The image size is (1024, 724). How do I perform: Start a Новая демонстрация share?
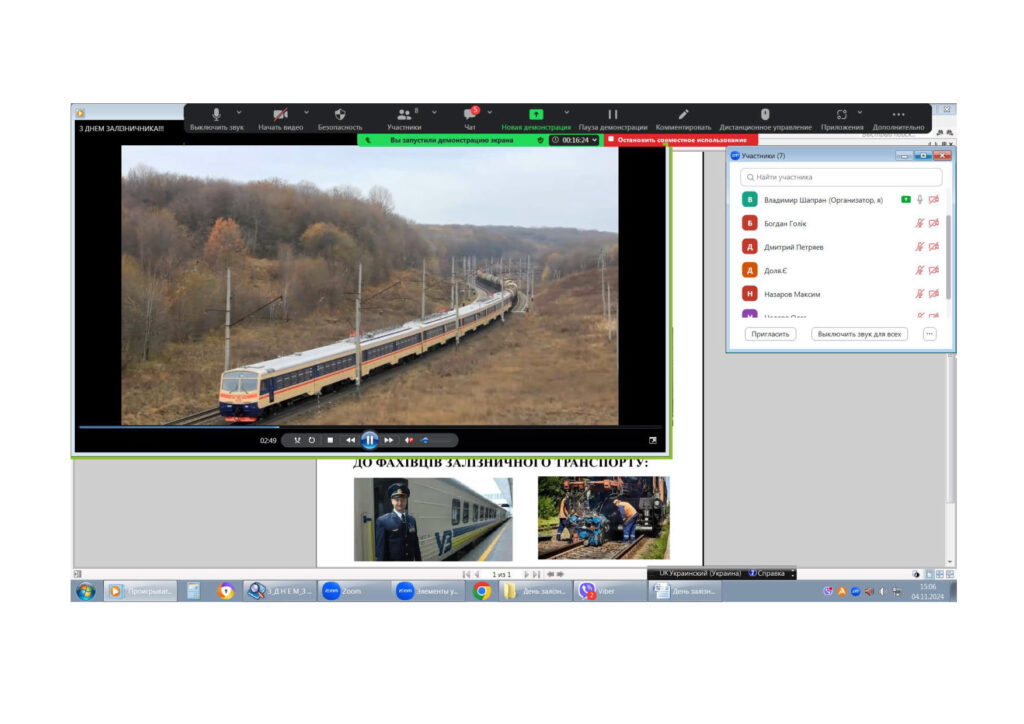(536, 114)
